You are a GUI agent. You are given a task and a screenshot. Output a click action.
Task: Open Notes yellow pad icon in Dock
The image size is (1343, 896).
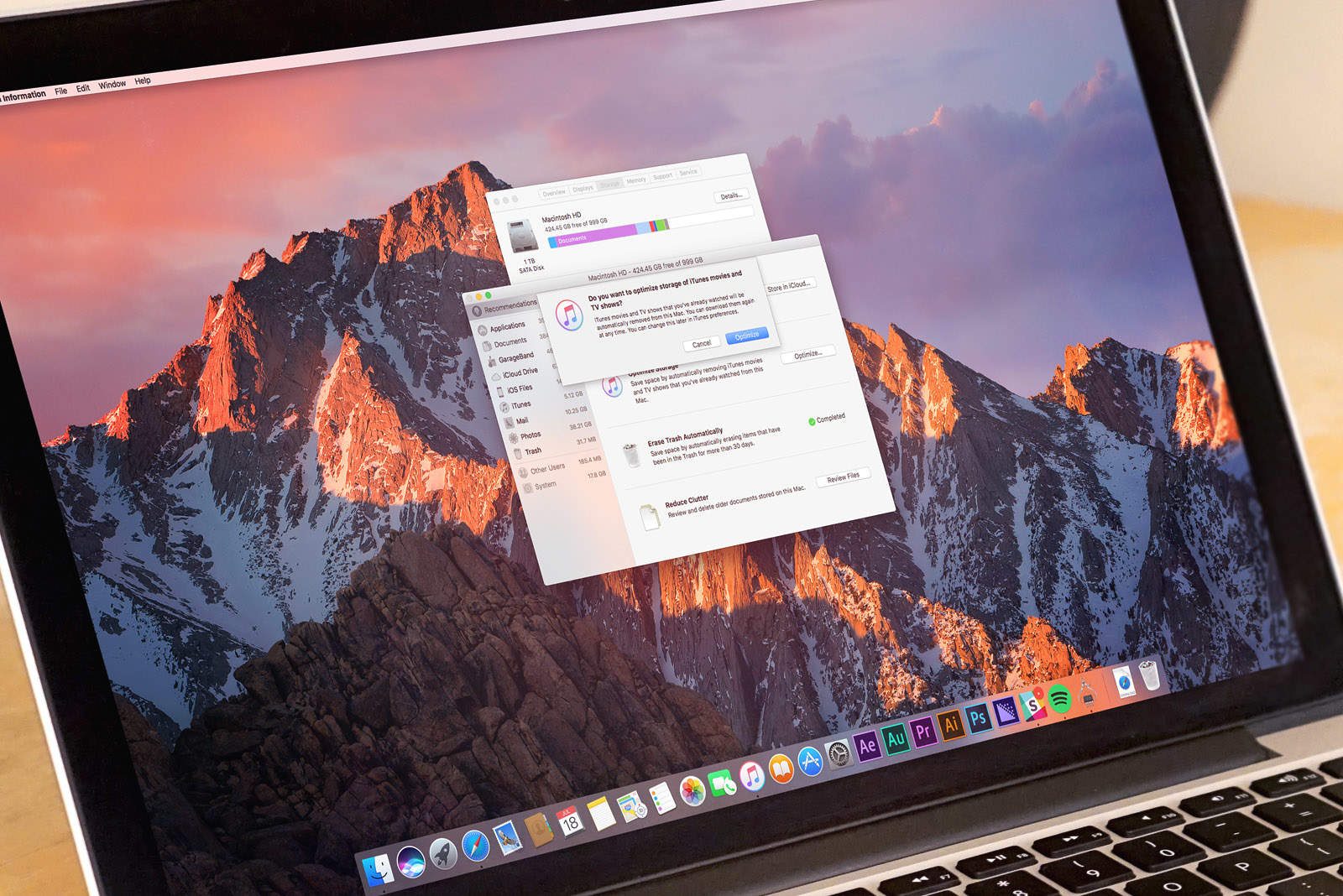click(x=601, y=814)
